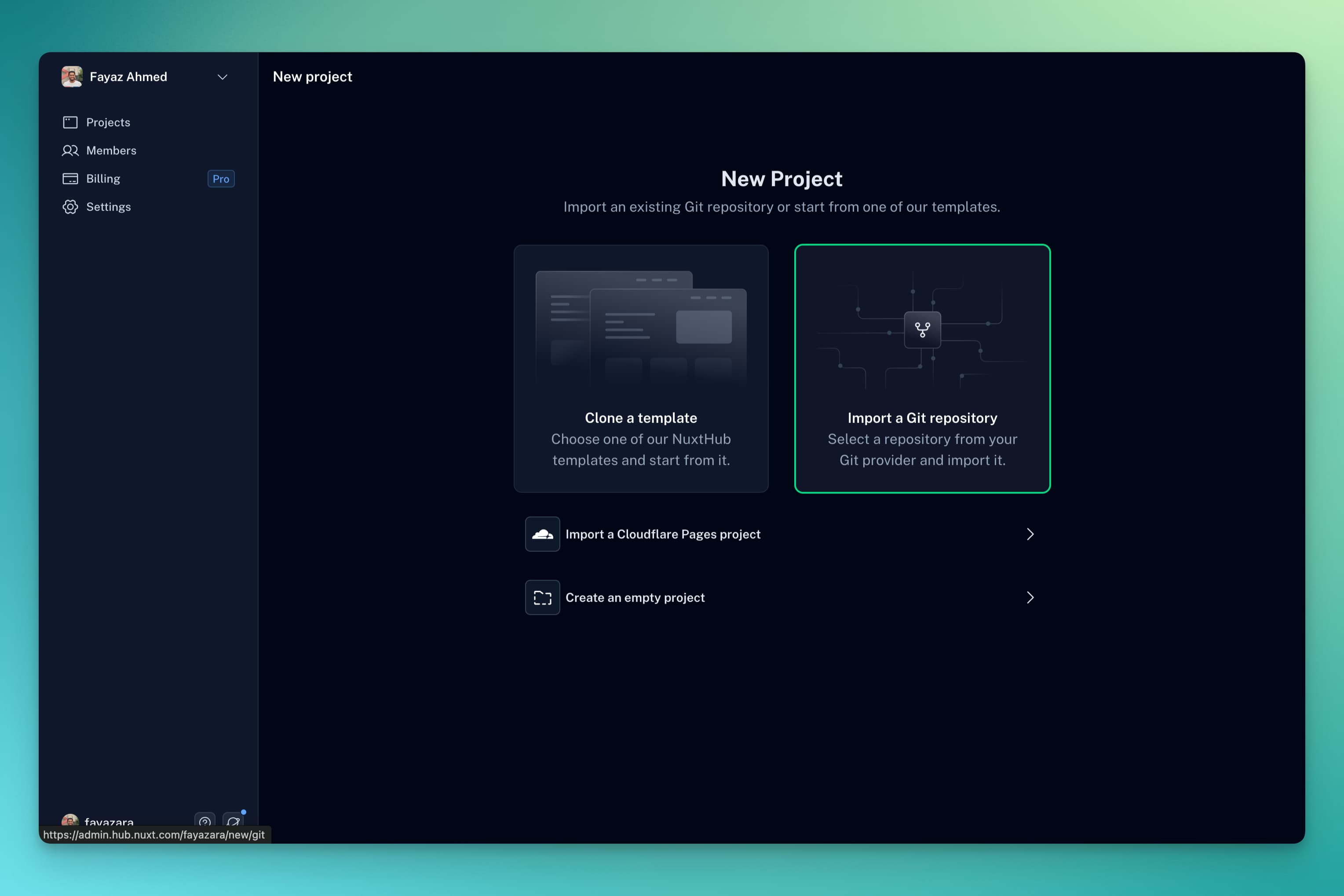Screen dimensions: 1344x896
Task: Click the dashed-square empty project icon
Action: (x=542, y=598)
